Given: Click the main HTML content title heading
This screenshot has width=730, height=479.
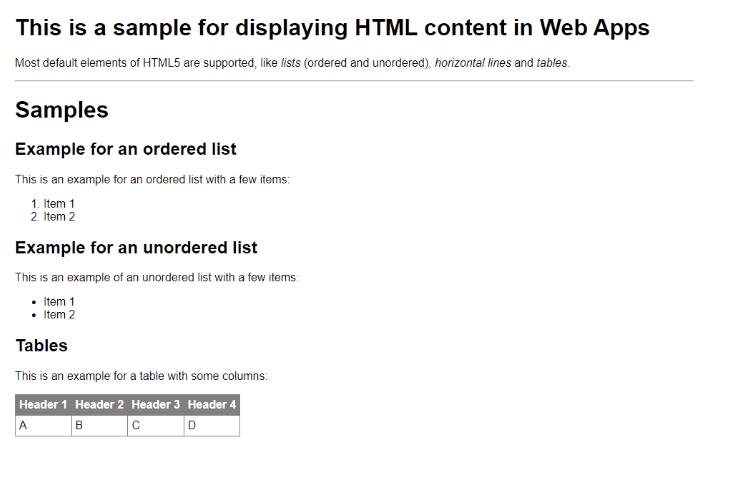Looking at the screenshot, I should [x=332, y=28].
